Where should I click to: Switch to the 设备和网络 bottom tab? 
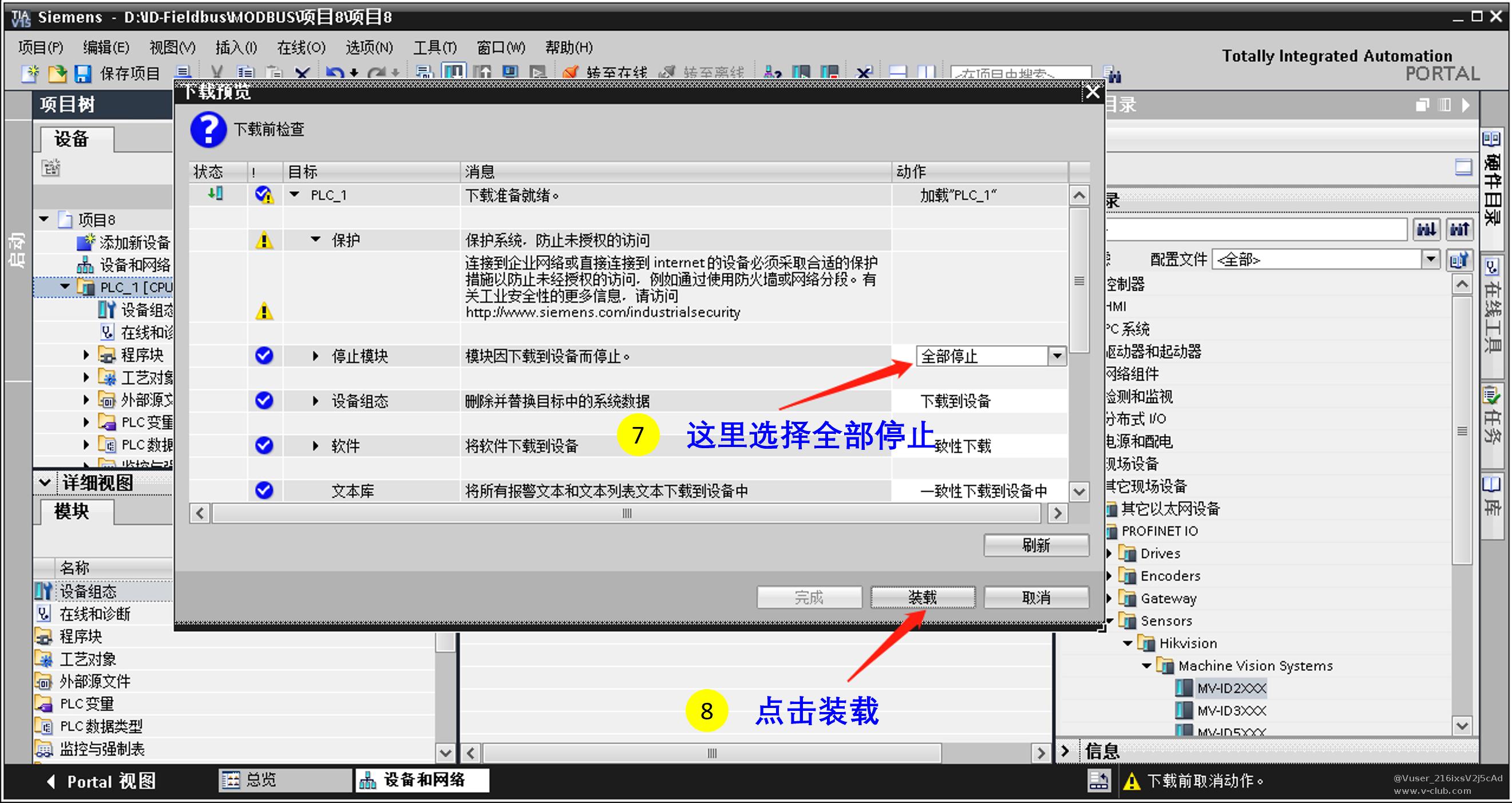(x=422, y=780)
